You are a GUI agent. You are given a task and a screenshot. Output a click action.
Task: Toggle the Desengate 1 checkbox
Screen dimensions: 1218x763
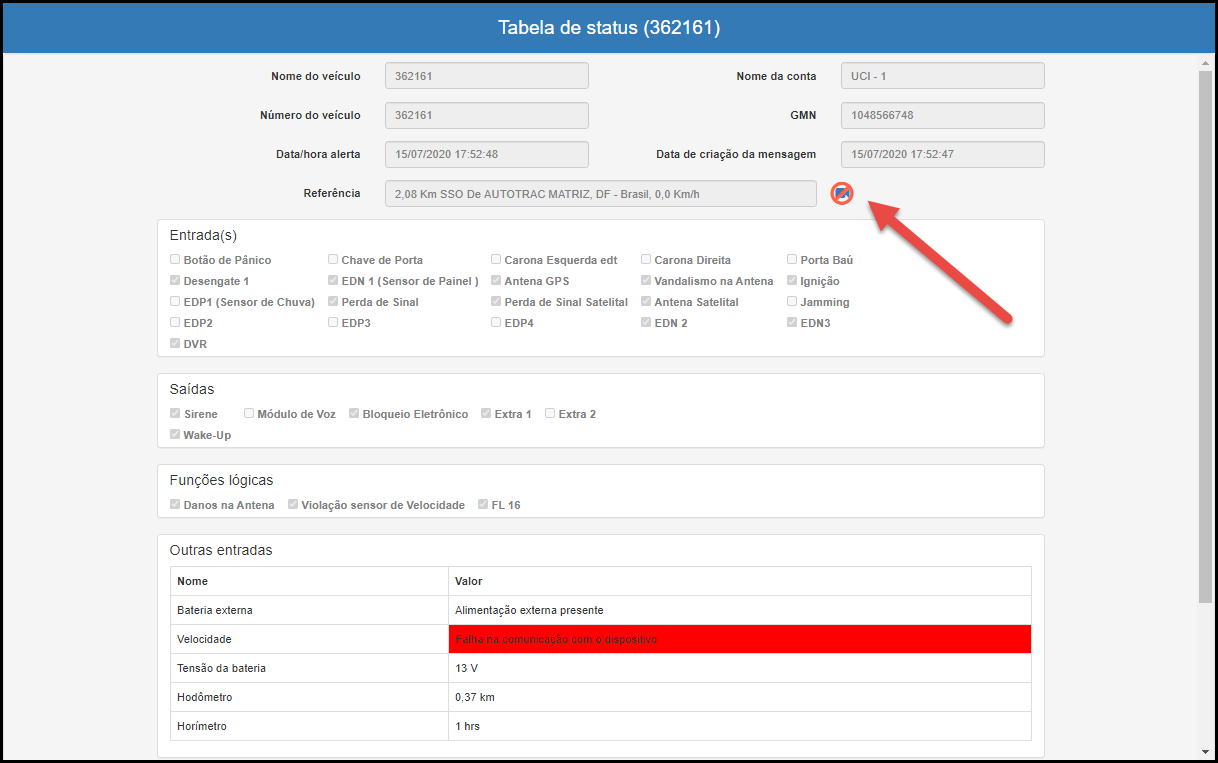point(175,281)
